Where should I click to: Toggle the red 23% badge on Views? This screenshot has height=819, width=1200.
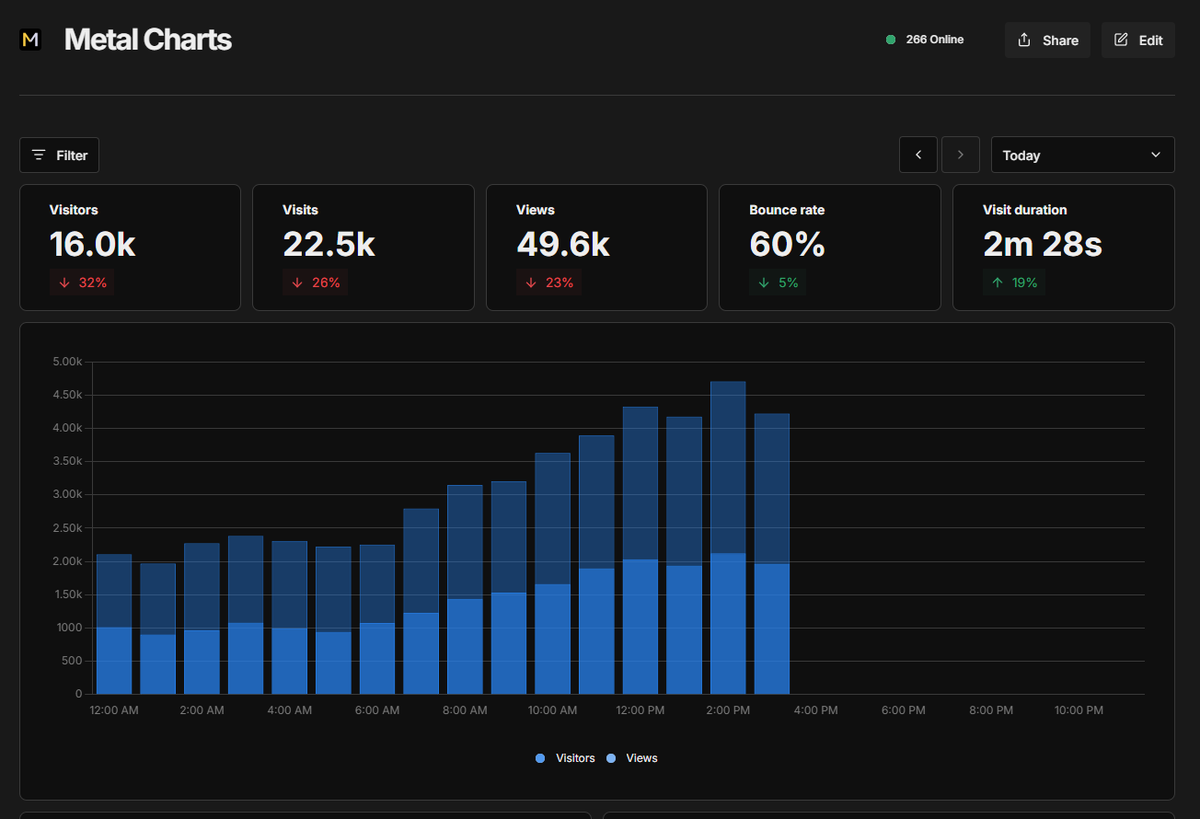coord(549,282)
